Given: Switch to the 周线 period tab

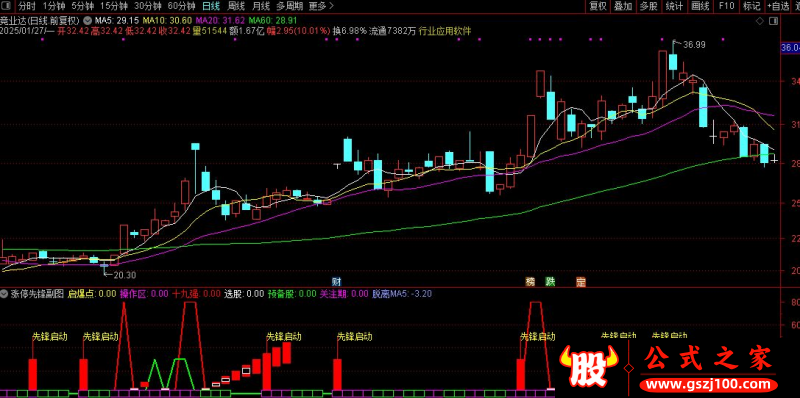Looking at the screenshot, I should click(x=236, y=6).
